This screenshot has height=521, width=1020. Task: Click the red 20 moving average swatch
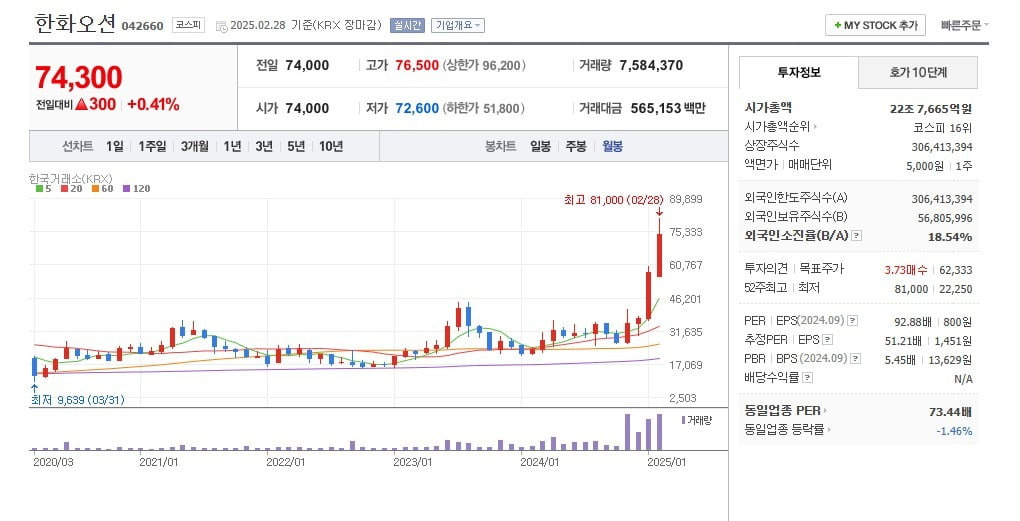click(x=64, y=189)
